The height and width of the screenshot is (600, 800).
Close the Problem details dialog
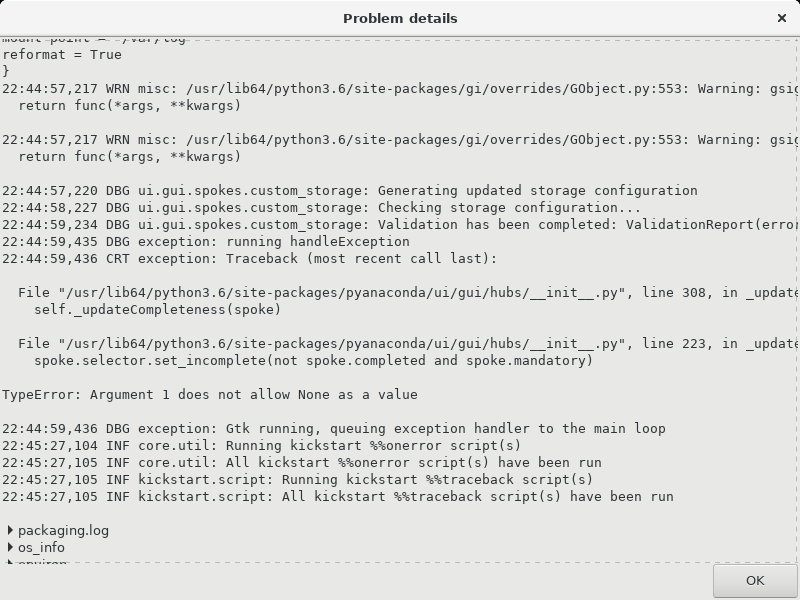(782, 18)
